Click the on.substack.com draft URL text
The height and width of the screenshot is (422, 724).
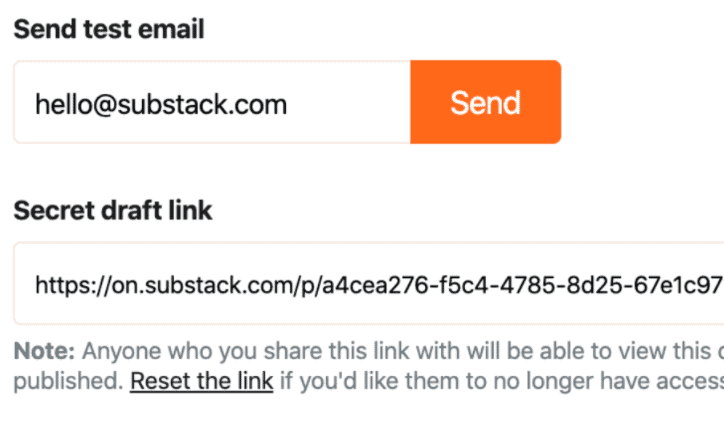pyautogui.click(x=379, y=285)
